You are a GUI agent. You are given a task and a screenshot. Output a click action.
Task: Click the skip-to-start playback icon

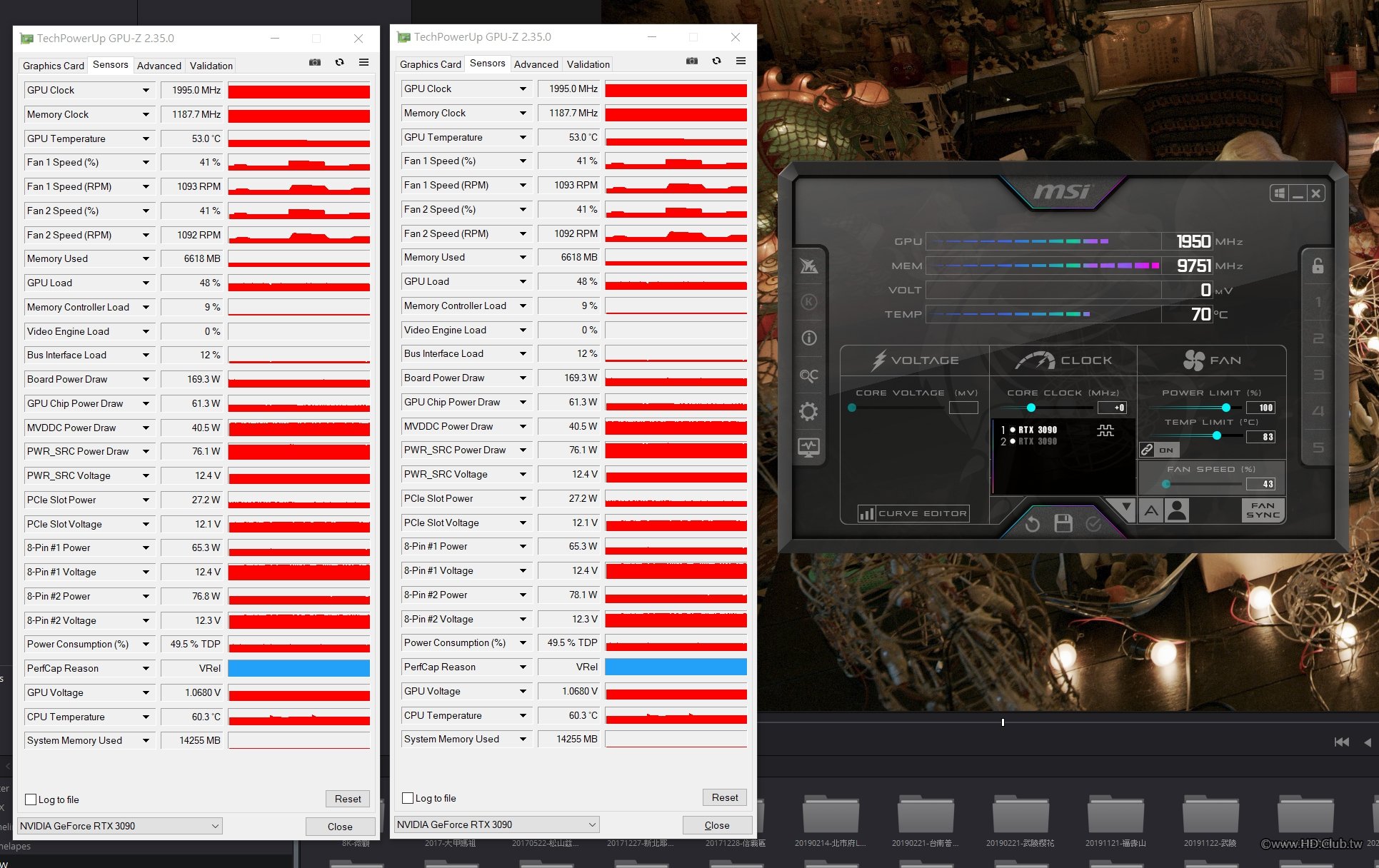click(x=1342, y=742)
